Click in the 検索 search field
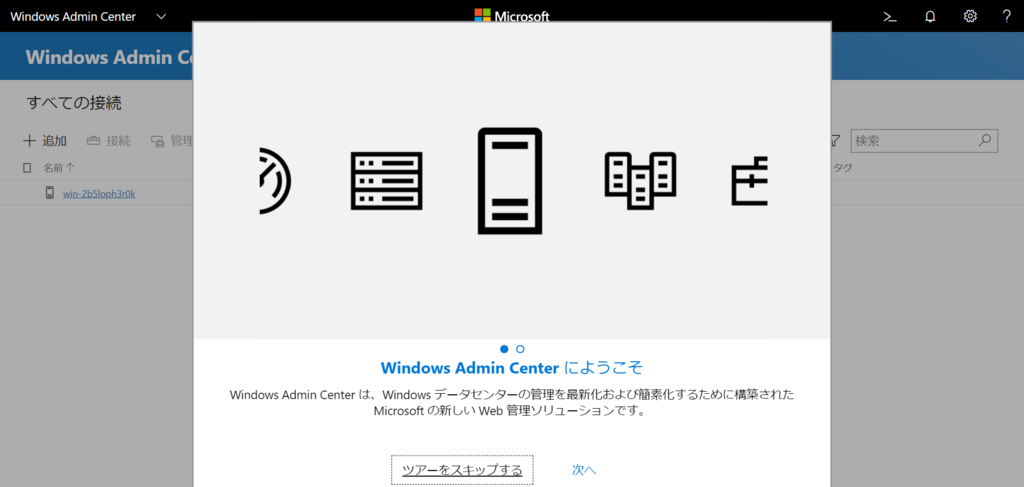This screenshot has width=1024, height=487. tap(924, 140)
